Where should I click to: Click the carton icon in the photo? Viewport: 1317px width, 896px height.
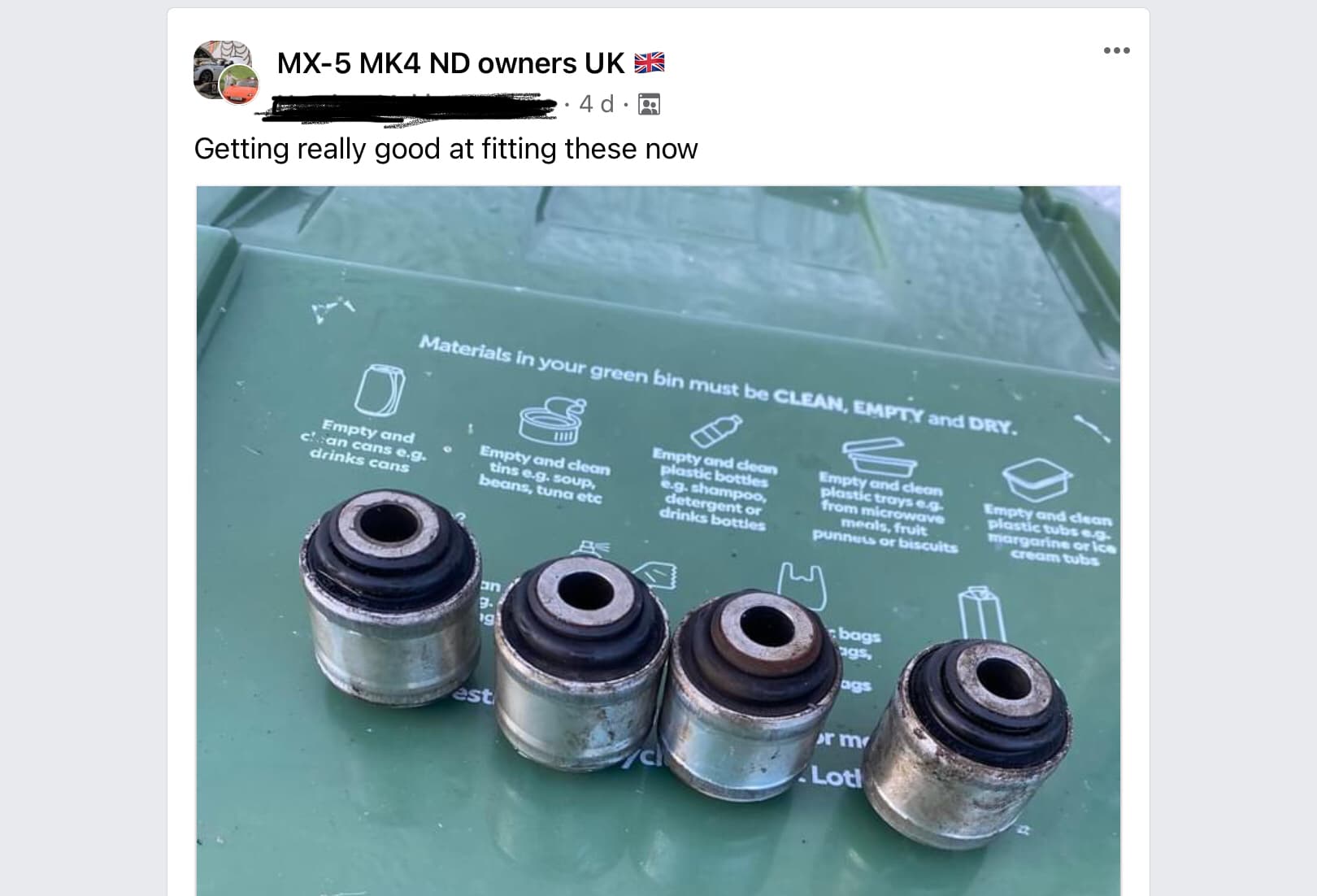pos(982,615)
